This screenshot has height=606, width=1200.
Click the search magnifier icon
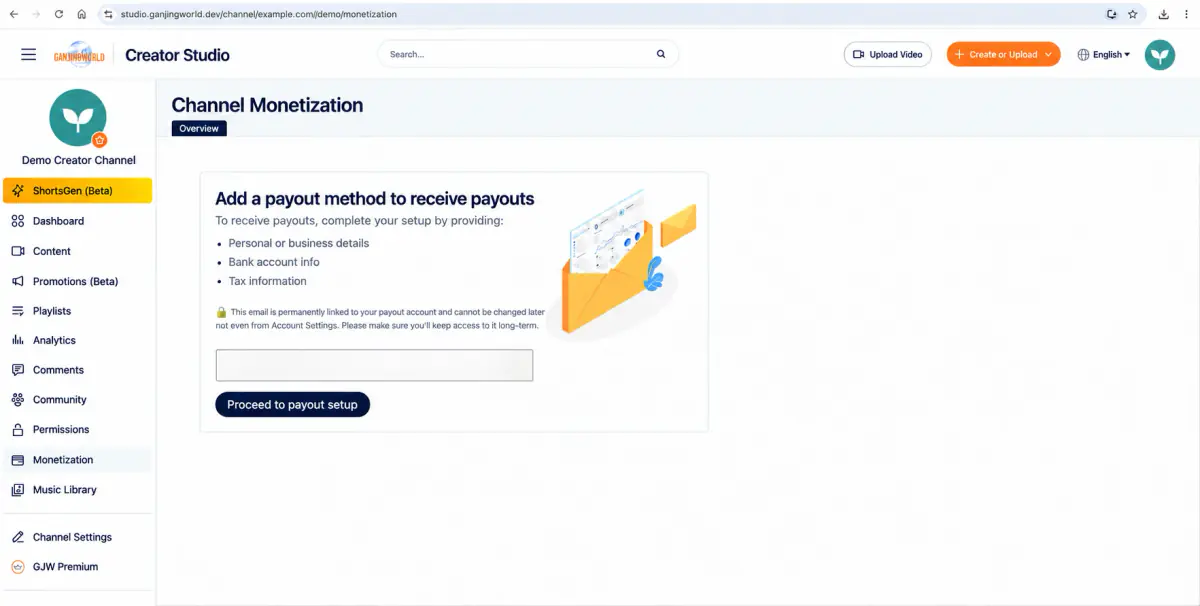tap(661, 54)
